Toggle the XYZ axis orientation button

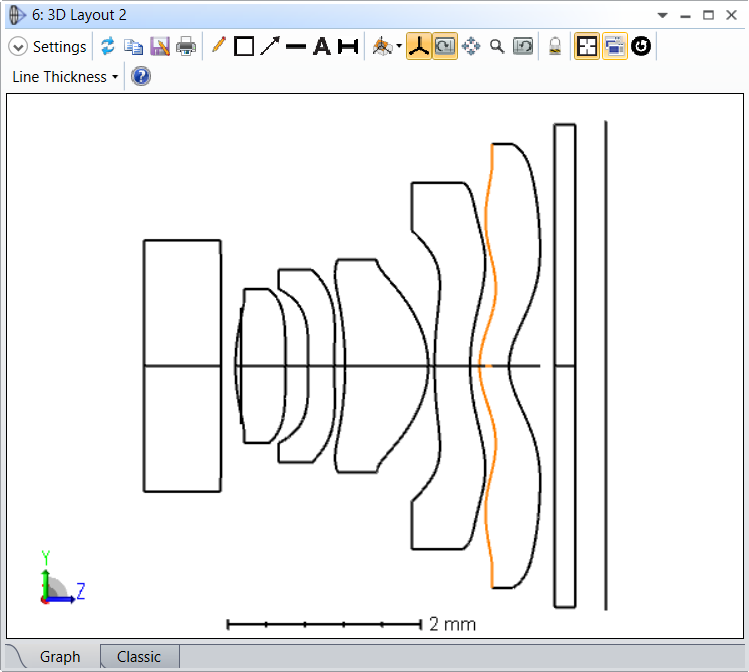pyautogui.click(x=419, y=46)
